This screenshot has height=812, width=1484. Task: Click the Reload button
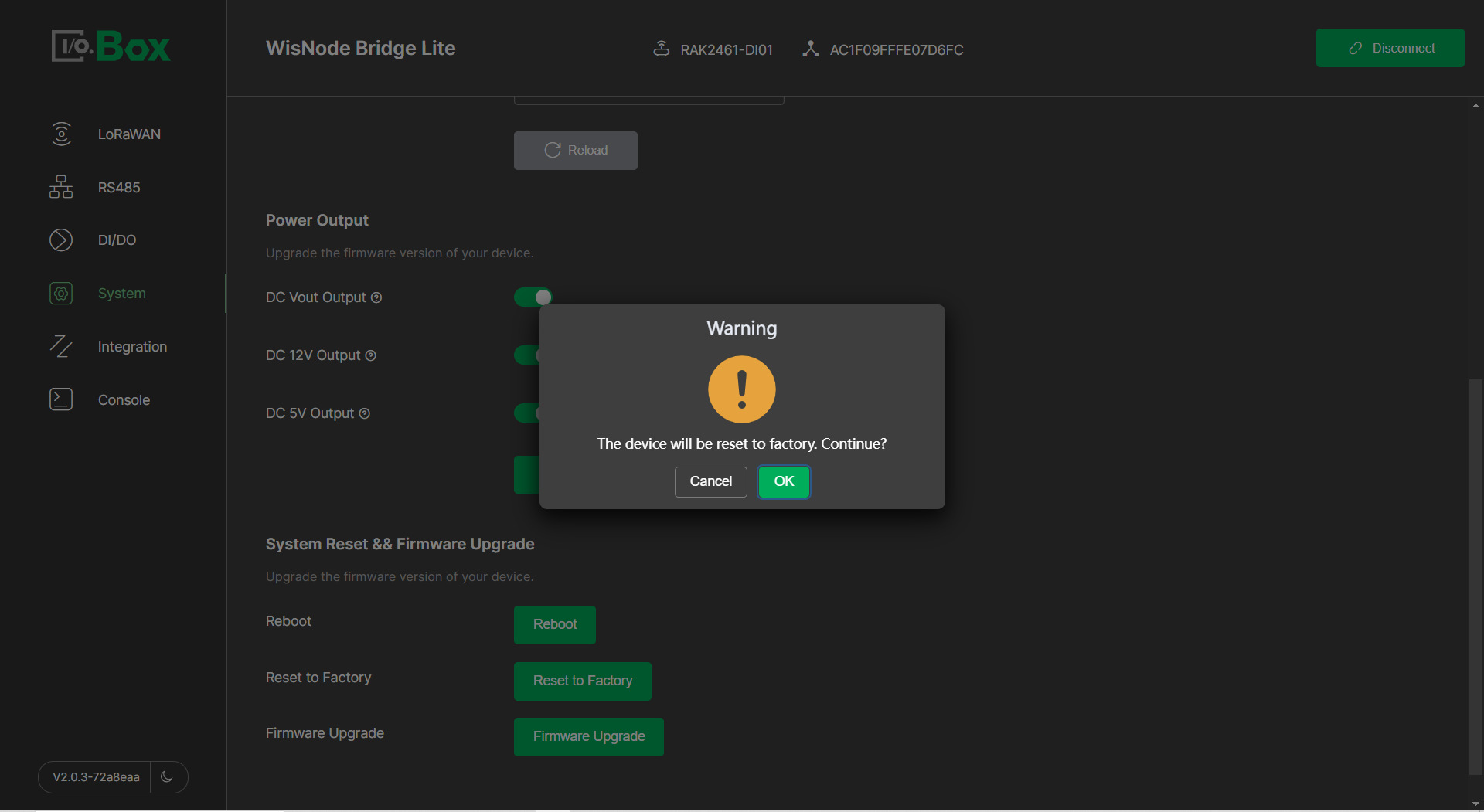tap(576, 151)
